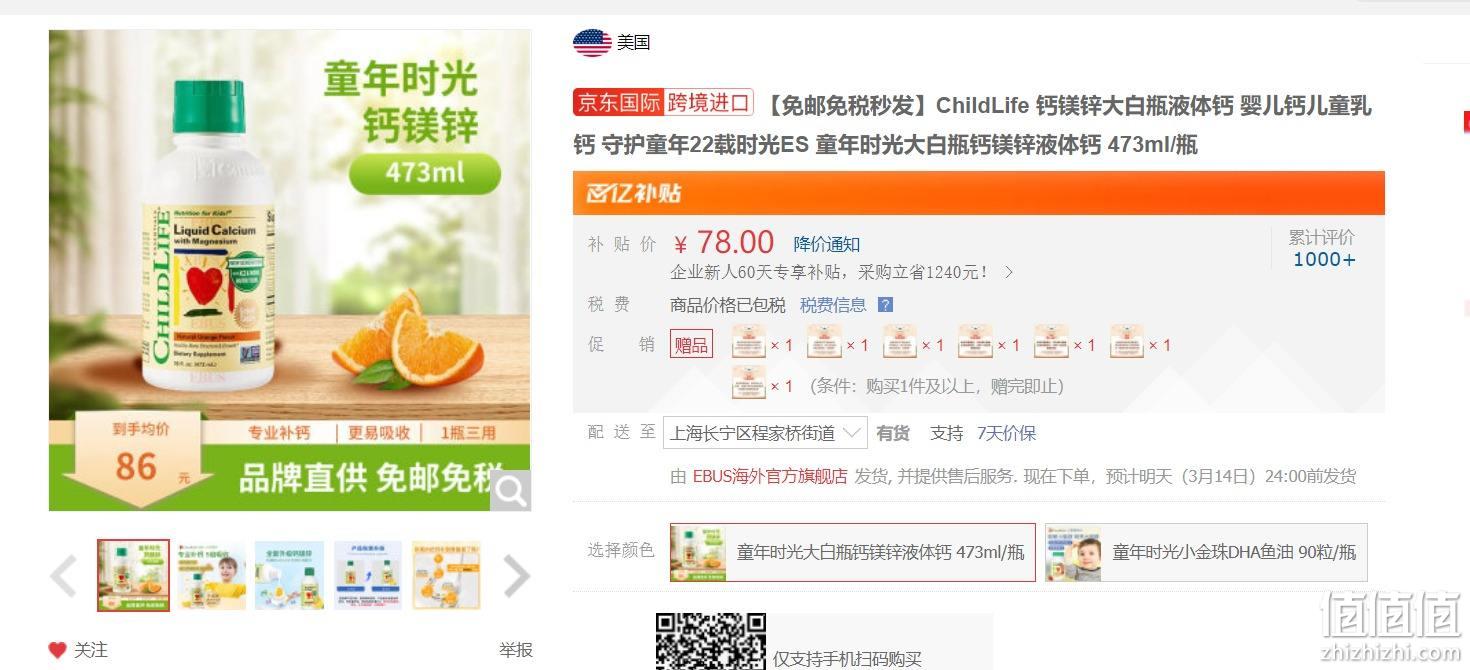Click the magnifier icon on product image

pyautogui.click(x=511, y=491)
